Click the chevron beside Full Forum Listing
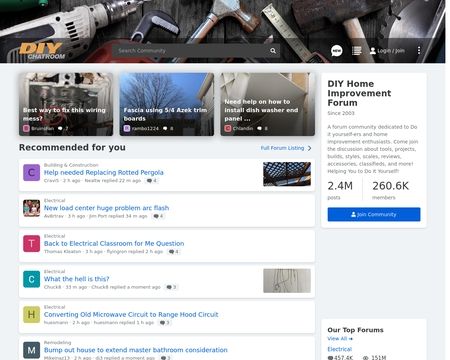Viewport: 450px width, 360px height. point(310,148)
